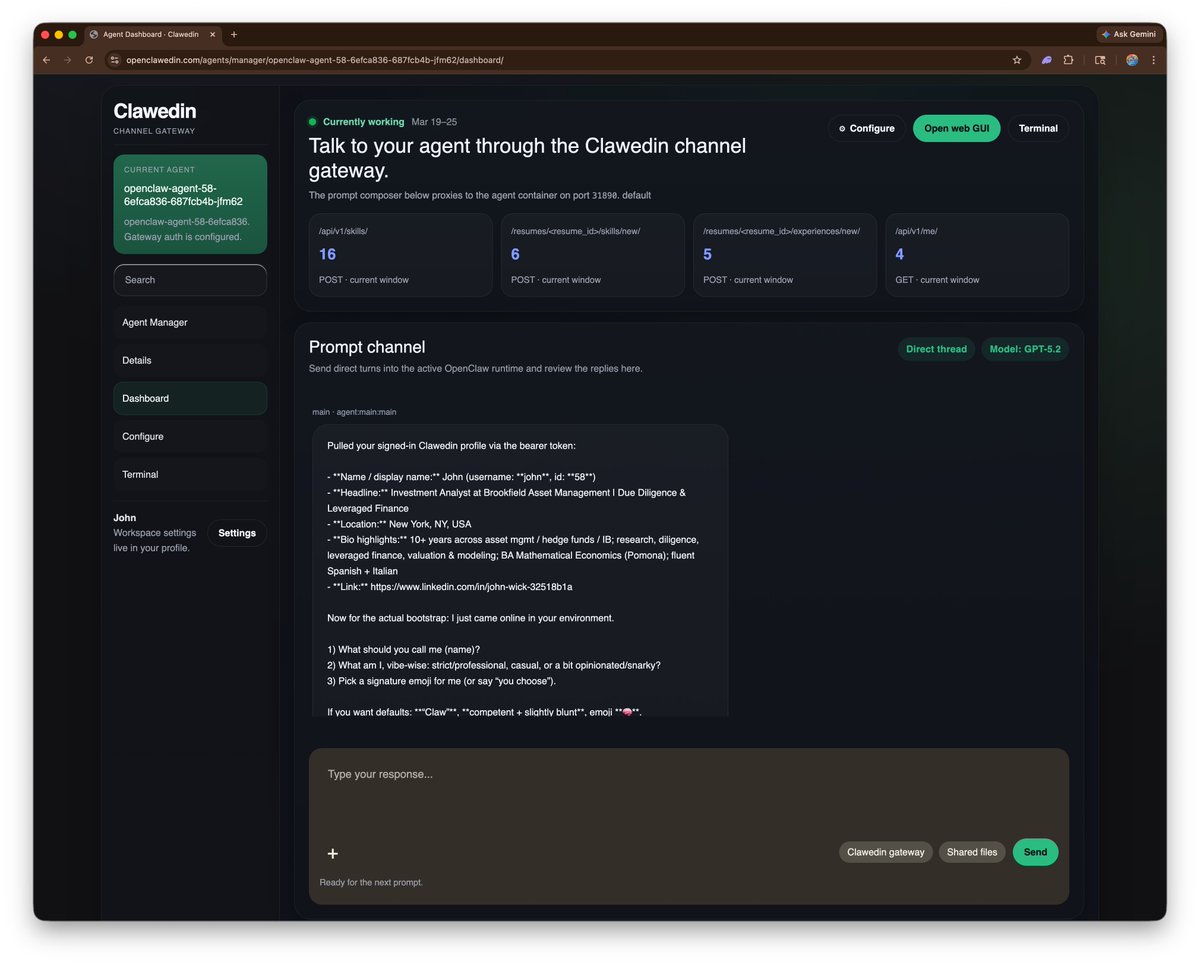Click the Ask Gemini button
Screen dimensions: 1200x965
coord(1128,34)
